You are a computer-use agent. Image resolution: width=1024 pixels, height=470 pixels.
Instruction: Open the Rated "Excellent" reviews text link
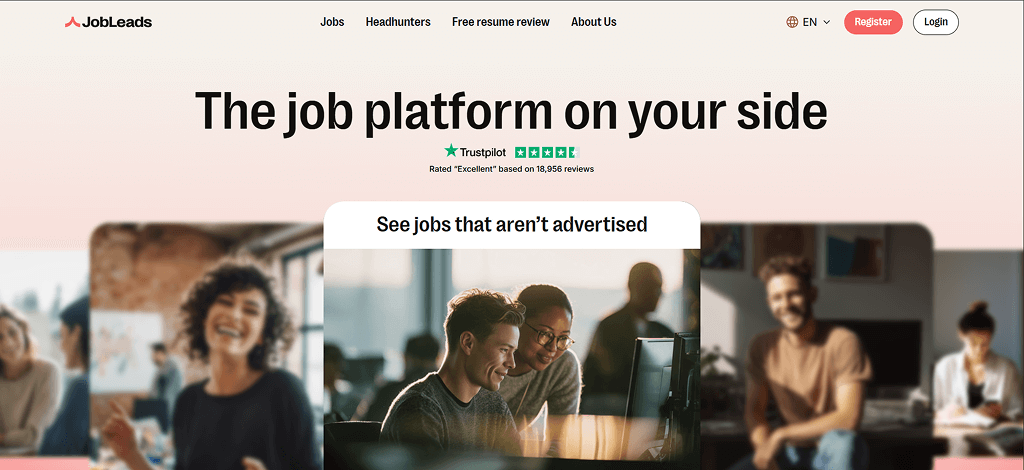coord(511,169)
